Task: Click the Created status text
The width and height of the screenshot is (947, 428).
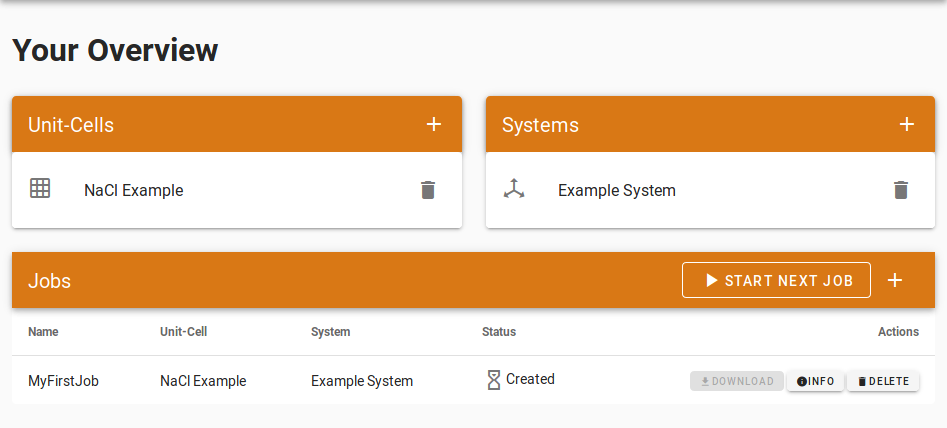Action: pos(530,379)
